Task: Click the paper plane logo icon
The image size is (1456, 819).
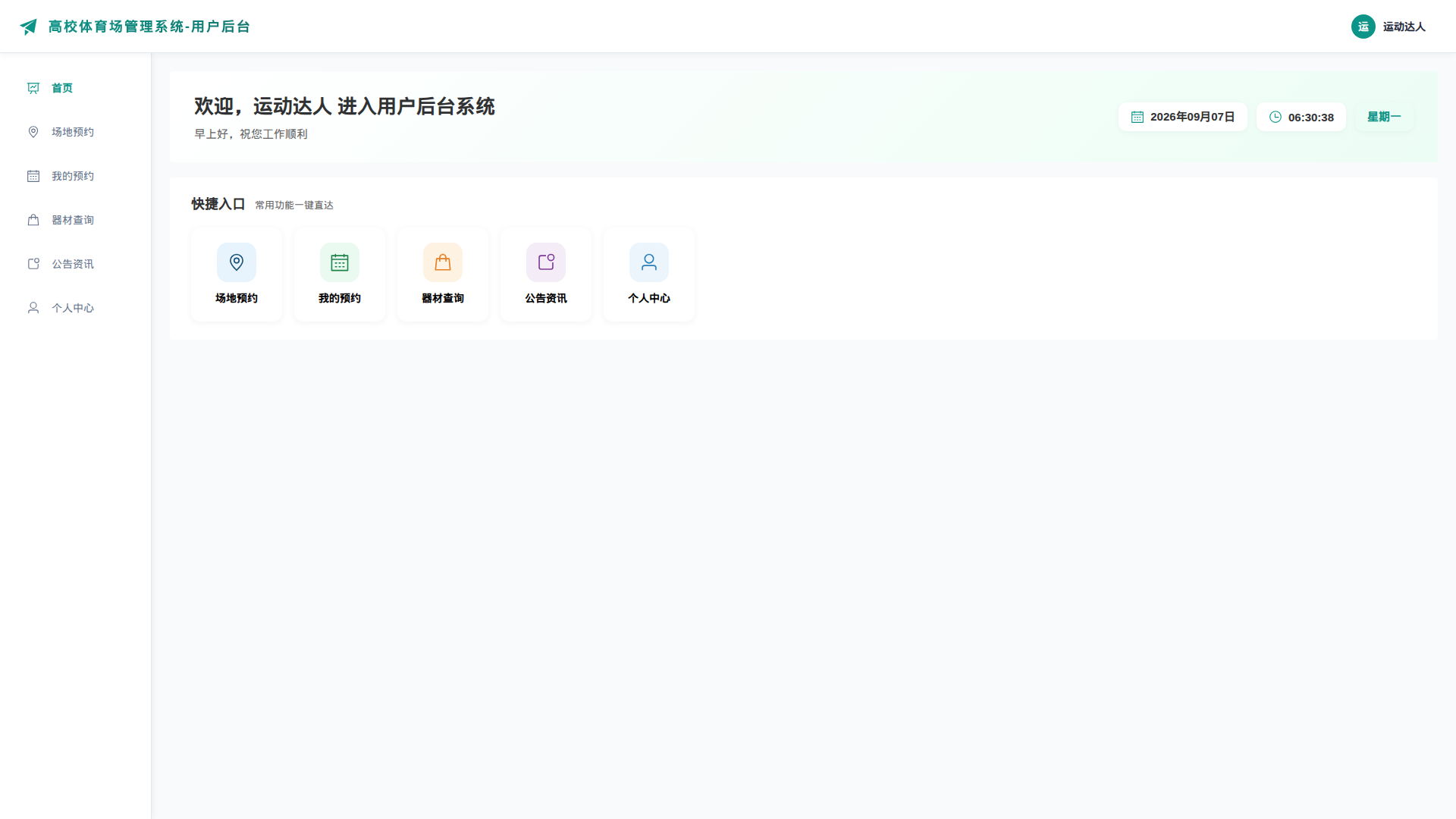Action: point(28,27)
